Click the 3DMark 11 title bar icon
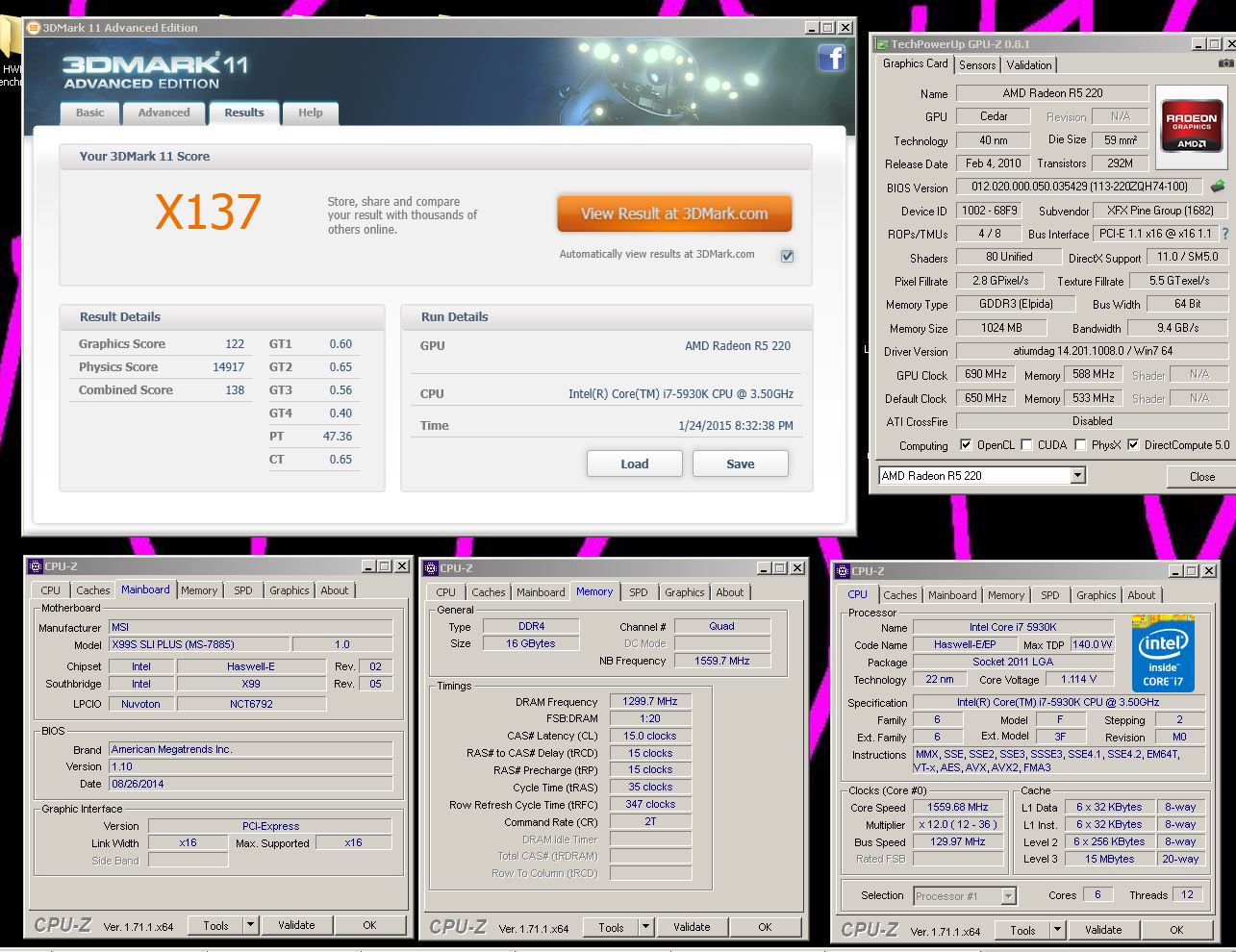This screenshot has height=952, width=1236. (34, 28)
